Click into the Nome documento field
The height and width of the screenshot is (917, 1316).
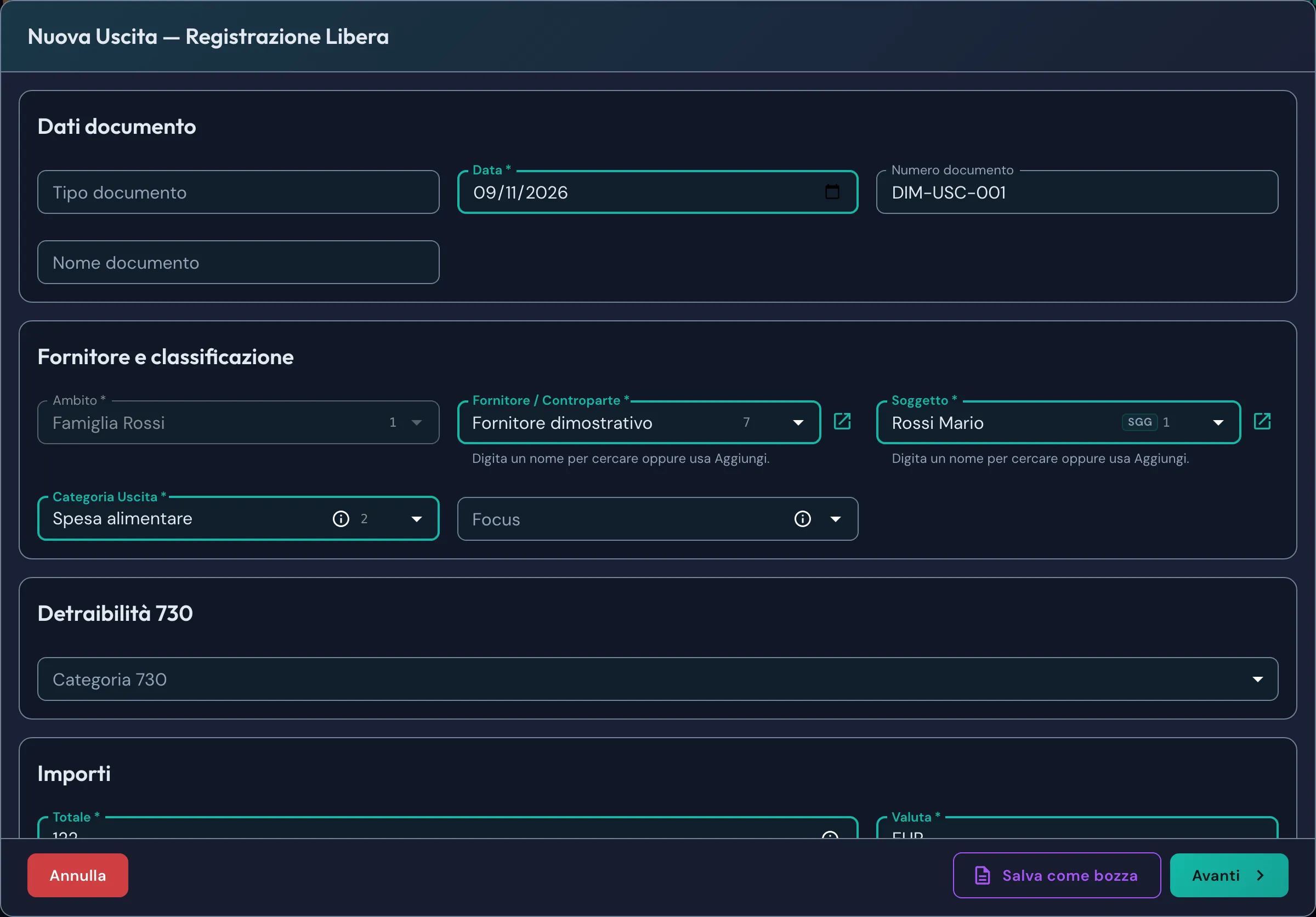(239, 262)
